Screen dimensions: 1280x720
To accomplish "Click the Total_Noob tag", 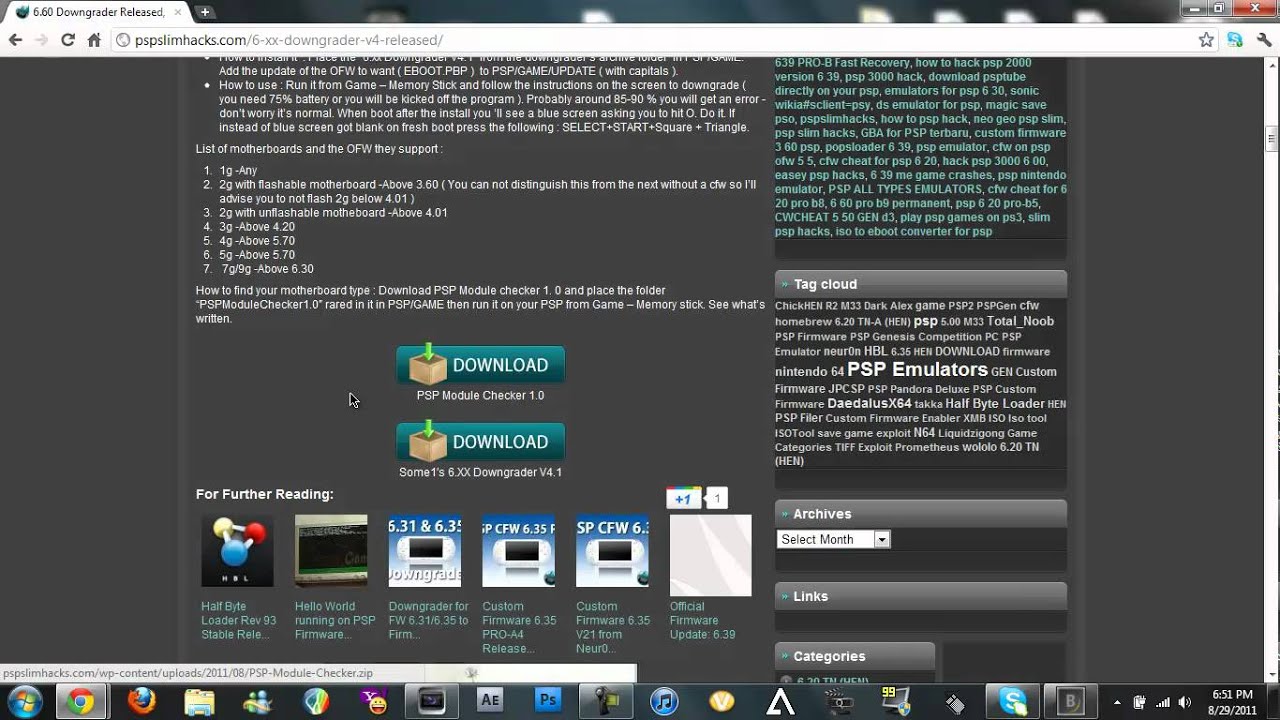I will point(1020,321).
